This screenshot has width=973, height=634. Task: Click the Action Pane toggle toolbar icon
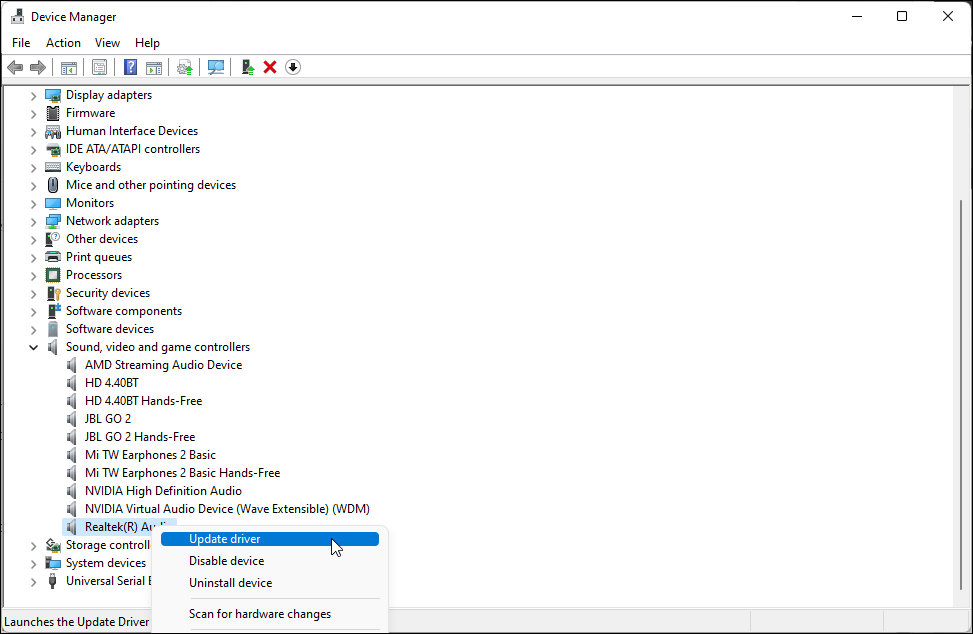[x=153, y=67]
